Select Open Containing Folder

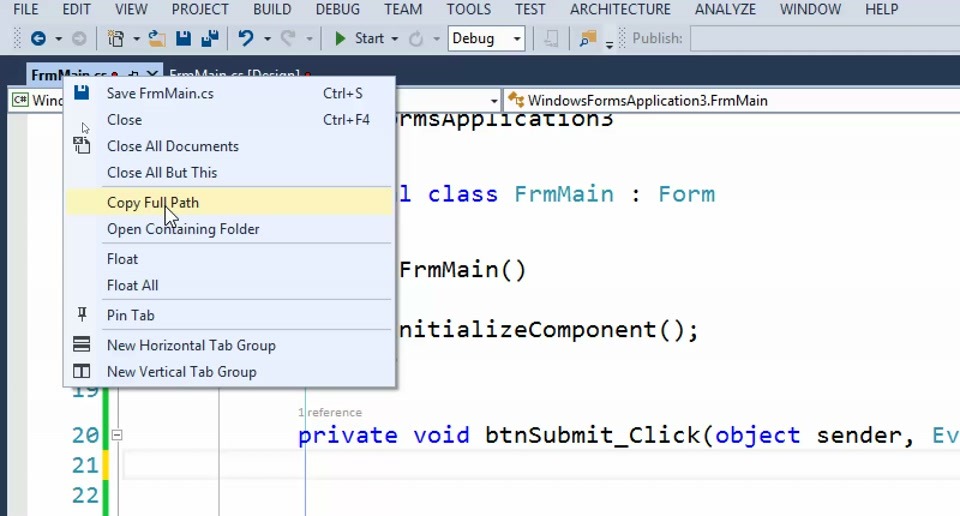coord(230,229)
